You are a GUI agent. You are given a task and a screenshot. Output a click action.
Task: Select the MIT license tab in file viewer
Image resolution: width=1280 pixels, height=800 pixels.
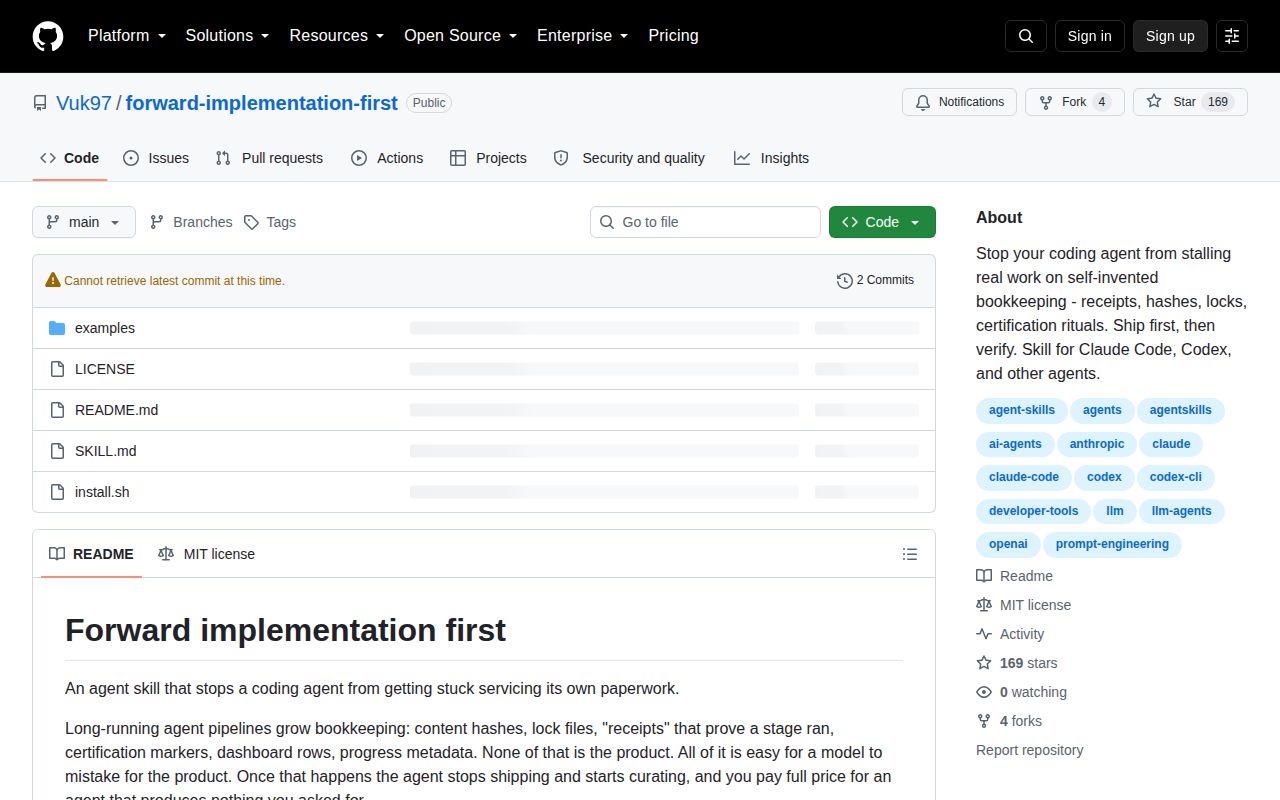pos(206,554)
